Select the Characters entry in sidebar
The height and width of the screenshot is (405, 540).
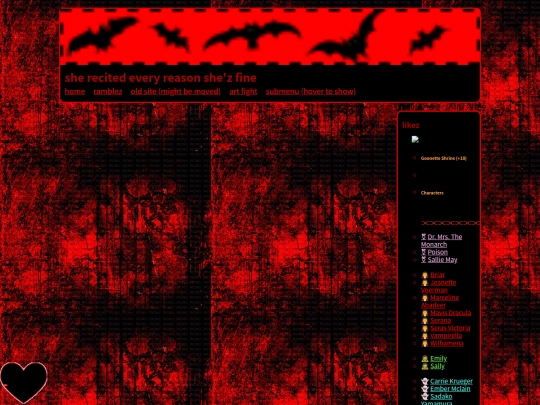pyautogui.click(x=432, y=193)
